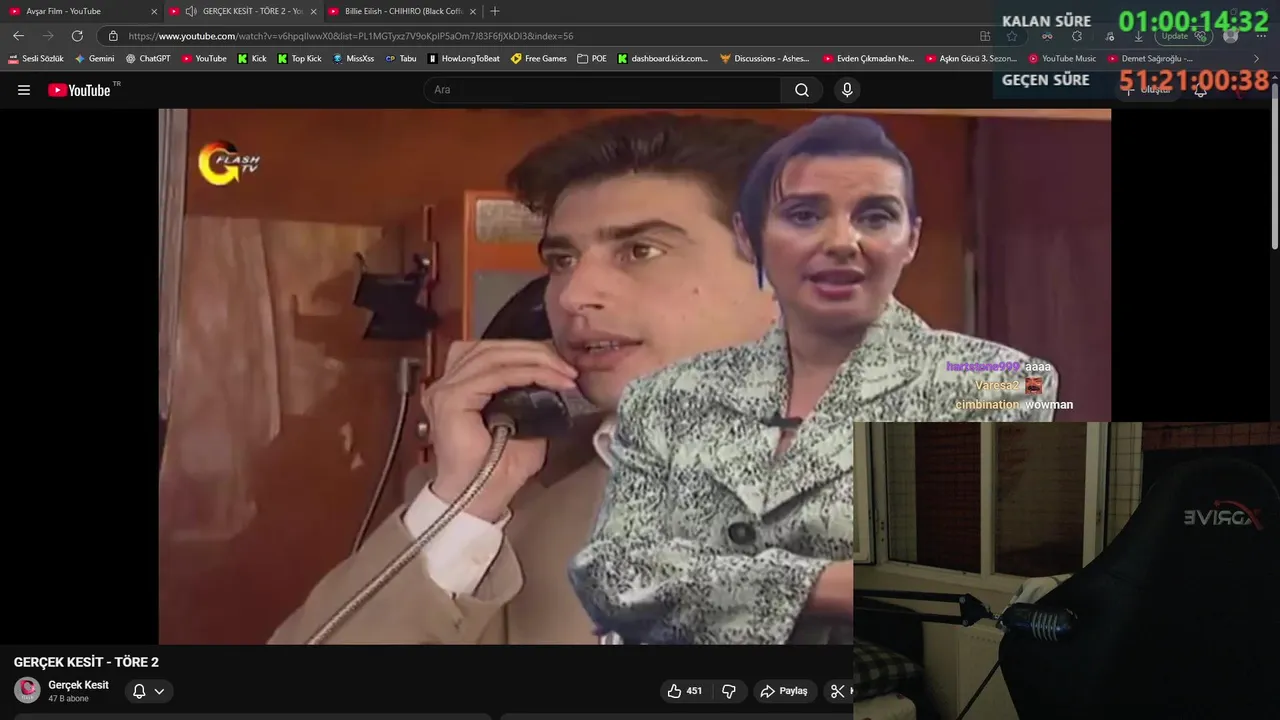Viewport: 1280px width, 720px height.
Task: Click the Paylaş share button
Action: pyautogui.click(x=784, y=691)
